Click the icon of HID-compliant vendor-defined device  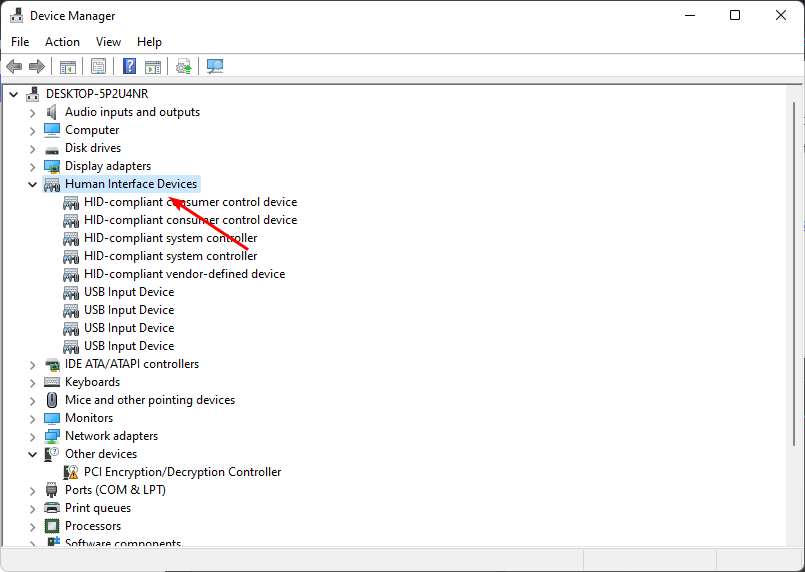pyautogui.click(x=71, y=275)
